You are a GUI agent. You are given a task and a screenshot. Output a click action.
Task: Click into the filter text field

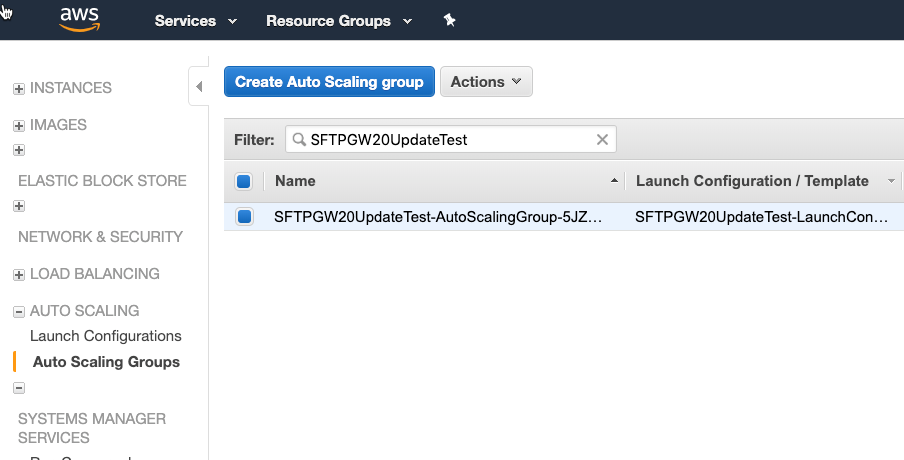(450, 140)
